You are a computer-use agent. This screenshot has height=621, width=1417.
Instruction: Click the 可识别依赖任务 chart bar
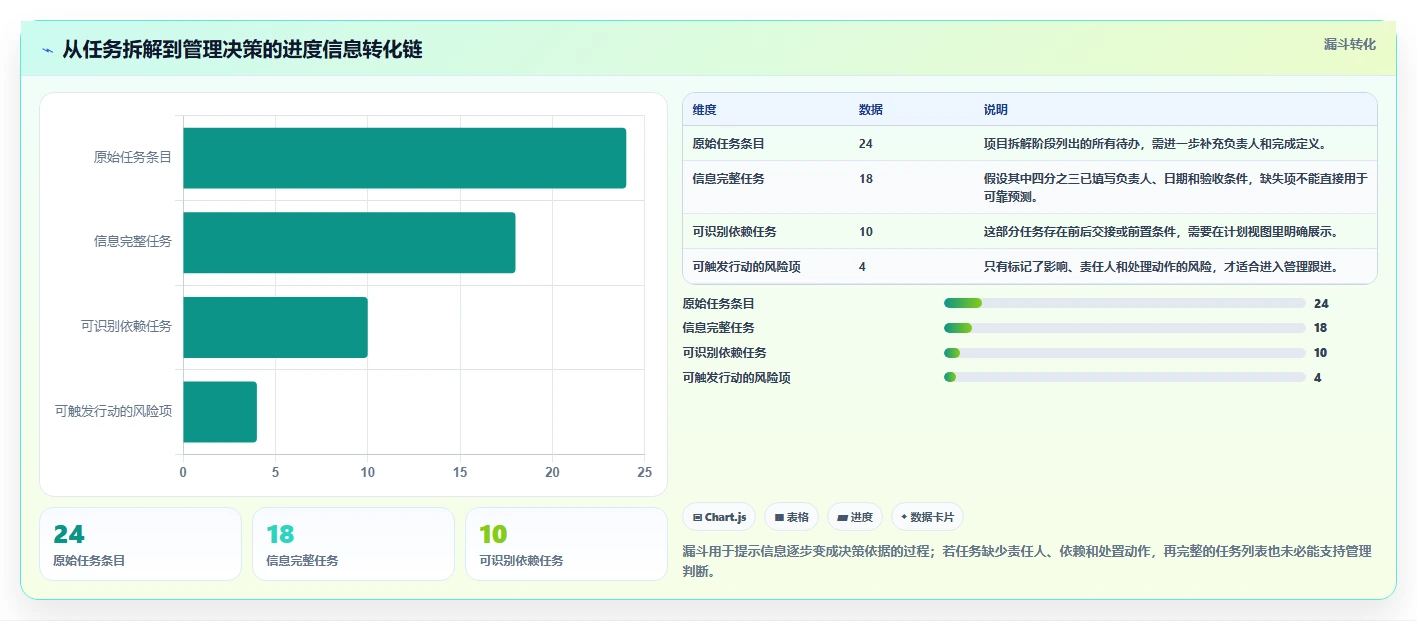(275, 327)
